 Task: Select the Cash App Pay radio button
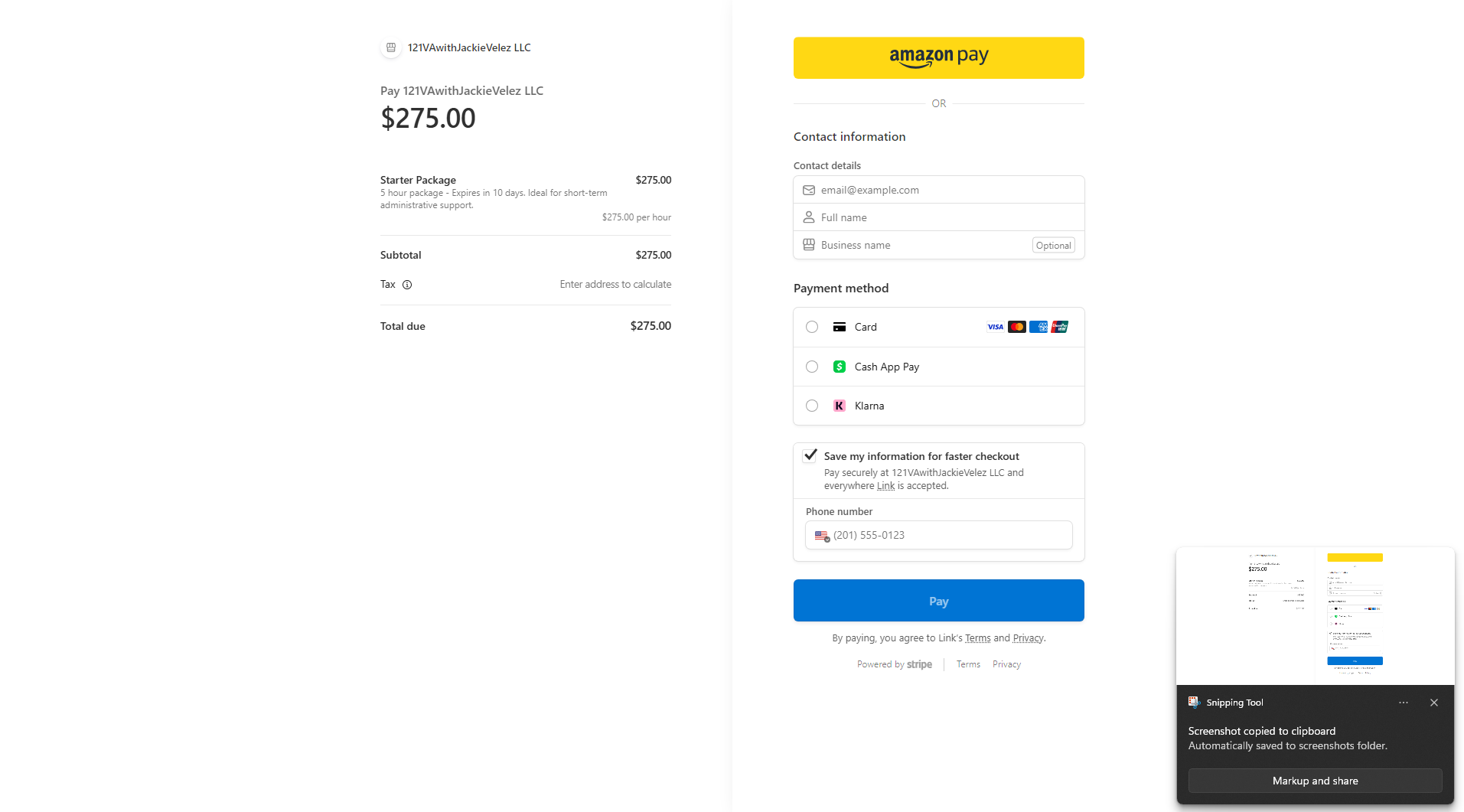click(x=811, y=367)
